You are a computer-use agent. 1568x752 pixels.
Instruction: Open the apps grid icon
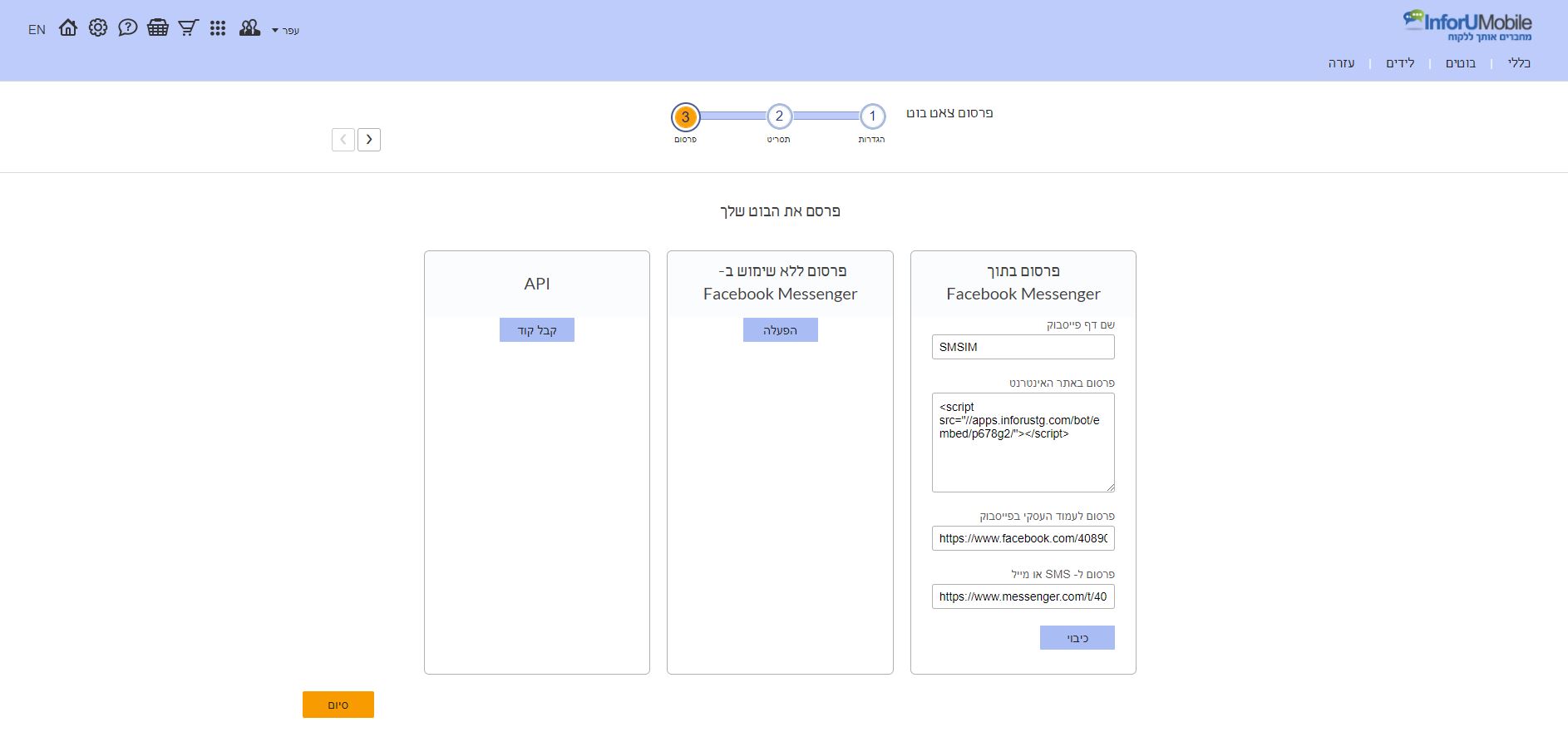point(218,28)
